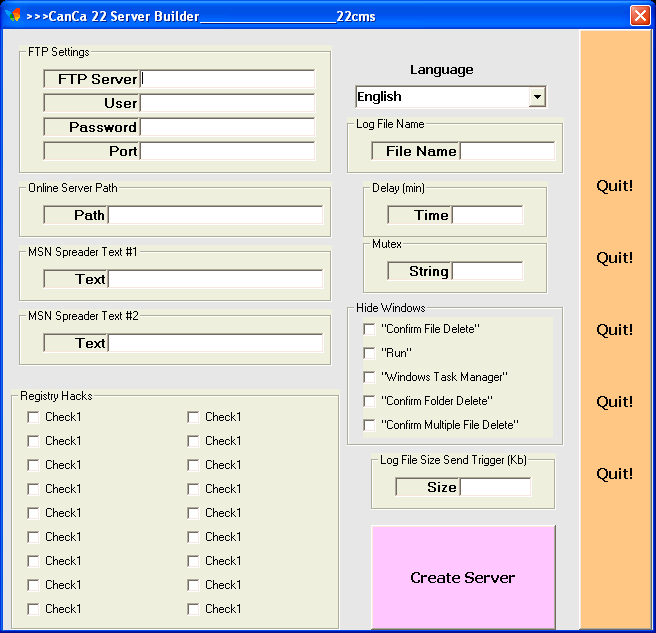Click the Log File Size field
The width and height of the screenshot is (656, 633).
[x=495, y=487]
